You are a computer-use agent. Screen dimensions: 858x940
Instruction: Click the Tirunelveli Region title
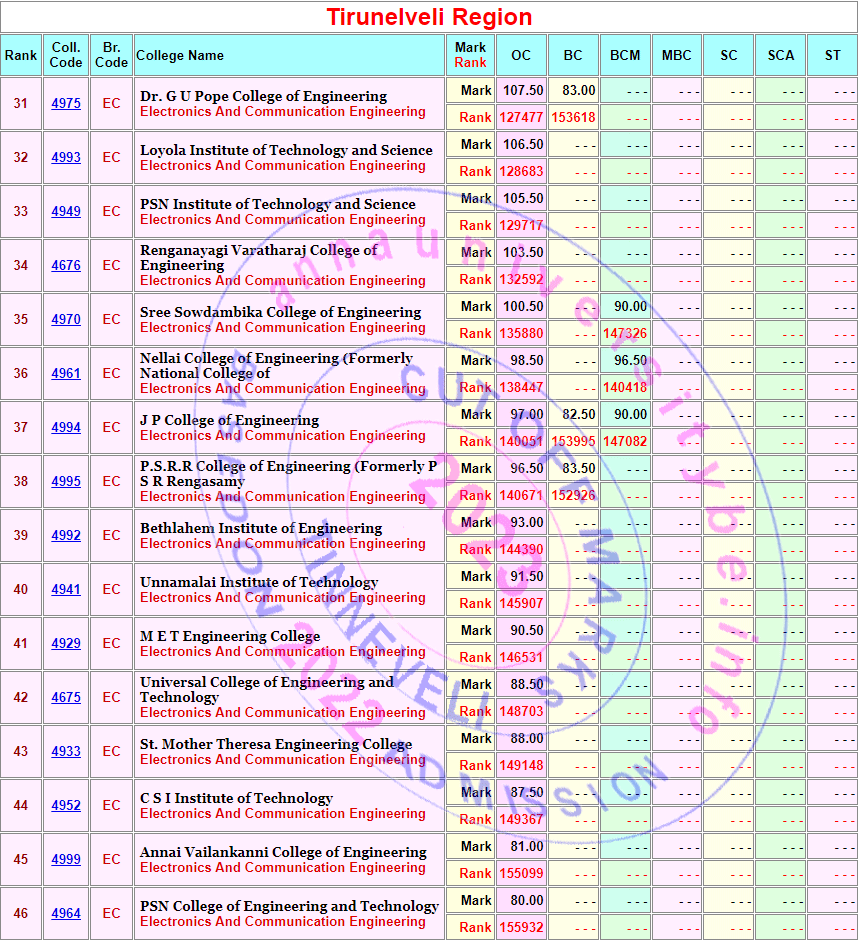(429, 17)
